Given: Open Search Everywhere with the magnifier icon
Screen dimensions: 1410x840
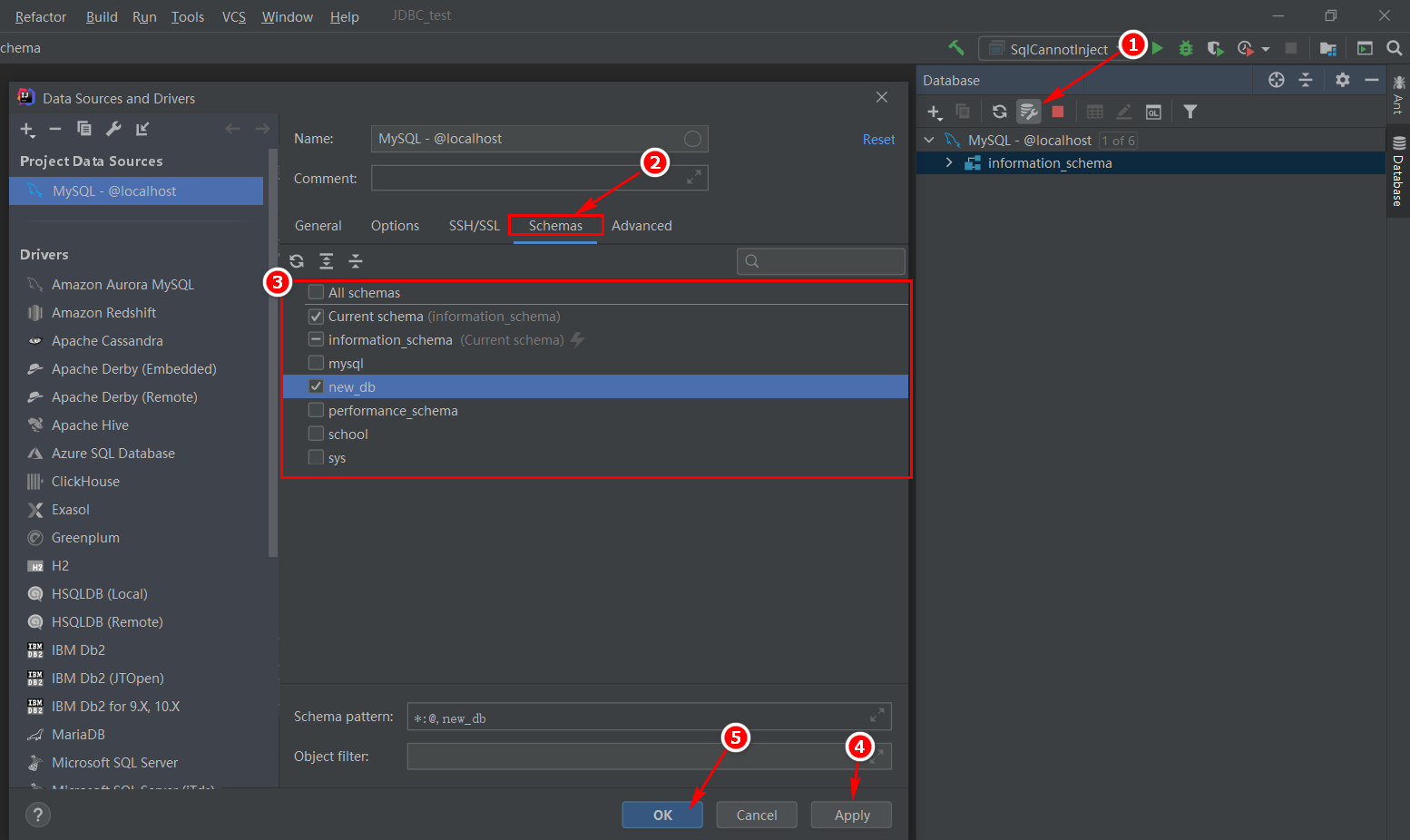Looking at the screenshot, I should [1395, 48].
